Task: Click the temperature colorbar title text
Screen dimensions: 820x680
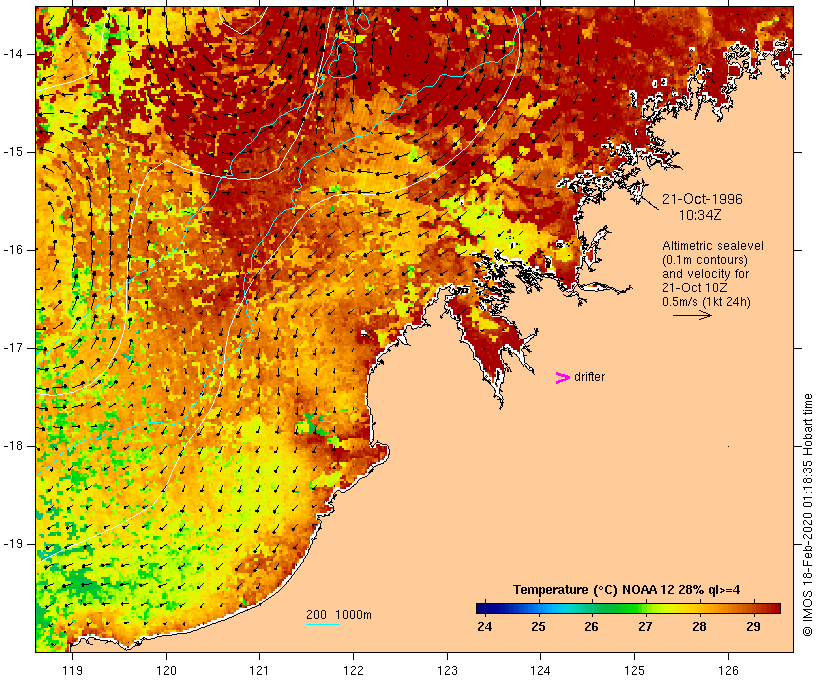Action: tap(627, 590)
